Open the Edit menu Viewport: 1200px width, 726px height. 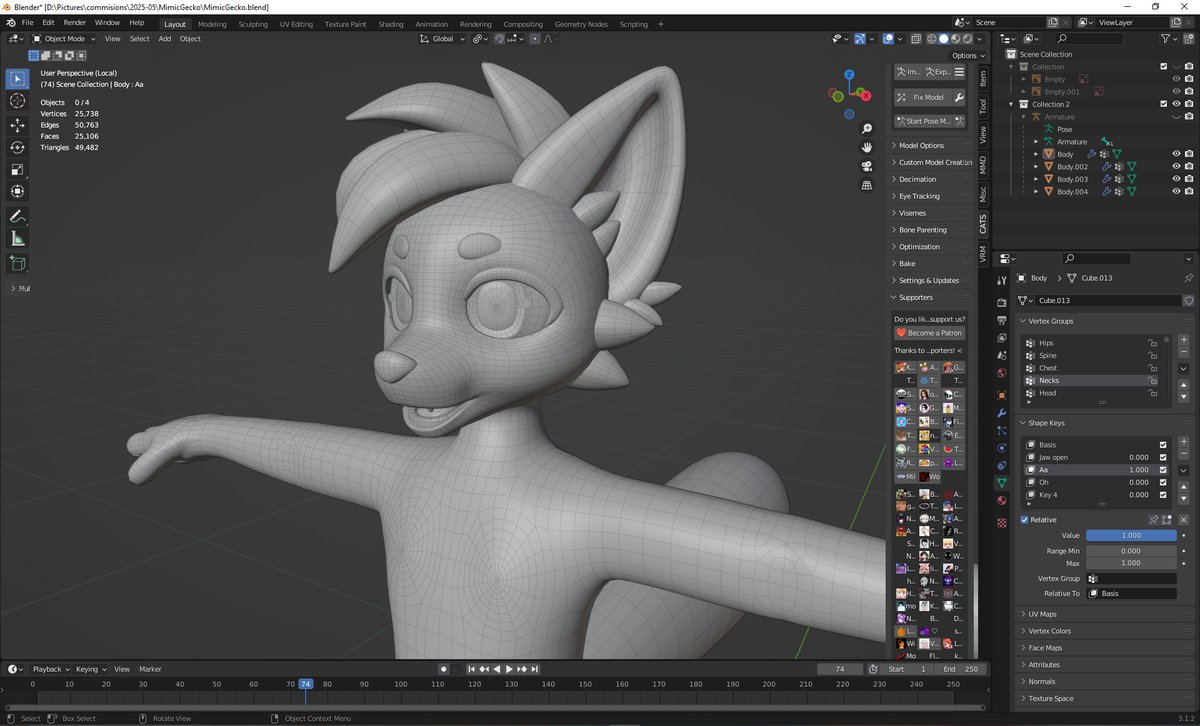click(x=48, y=22)
